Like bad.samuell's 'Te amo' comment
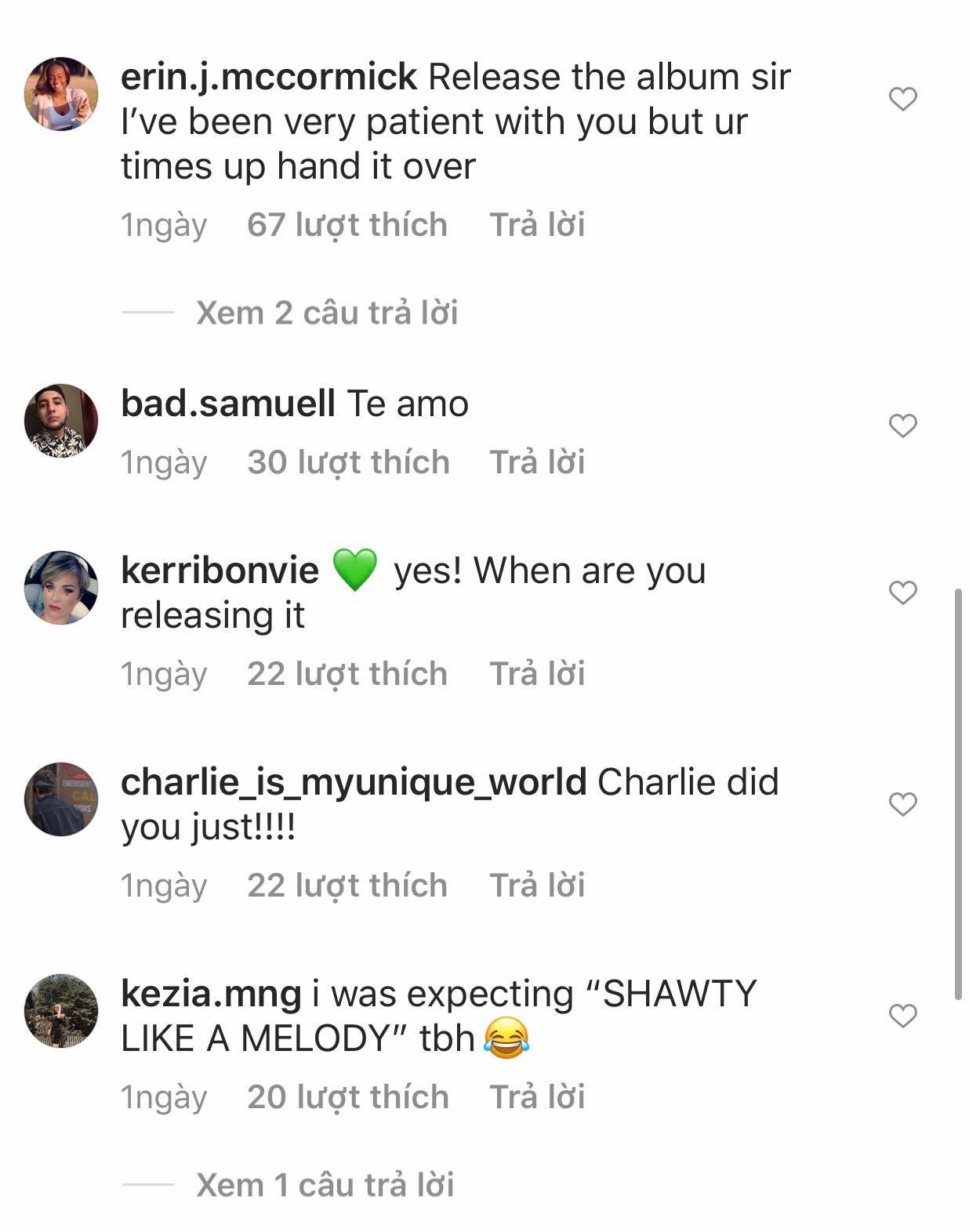969x1232 pixels. pos(902,426)
